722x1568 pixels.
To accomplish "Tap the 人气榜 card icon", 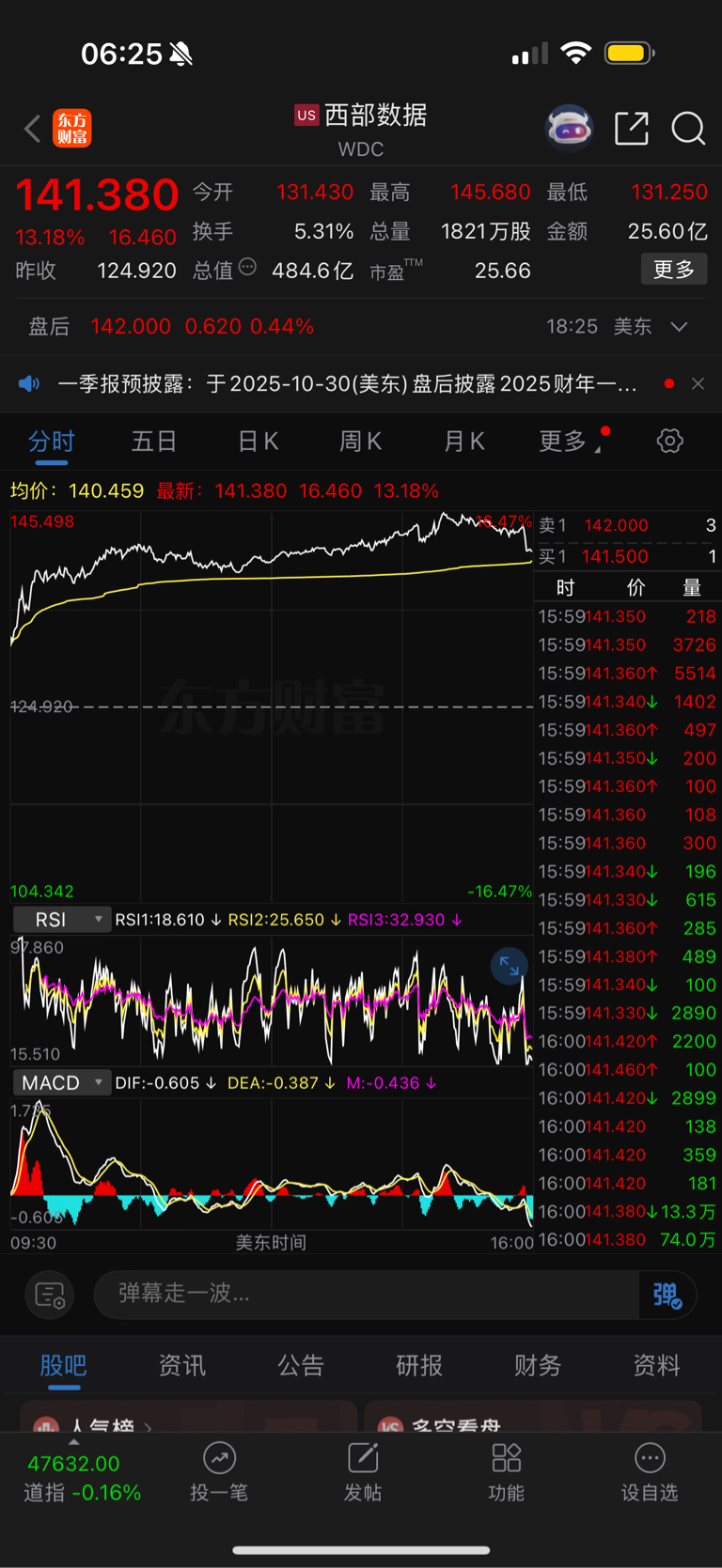I will (47, 1426).
